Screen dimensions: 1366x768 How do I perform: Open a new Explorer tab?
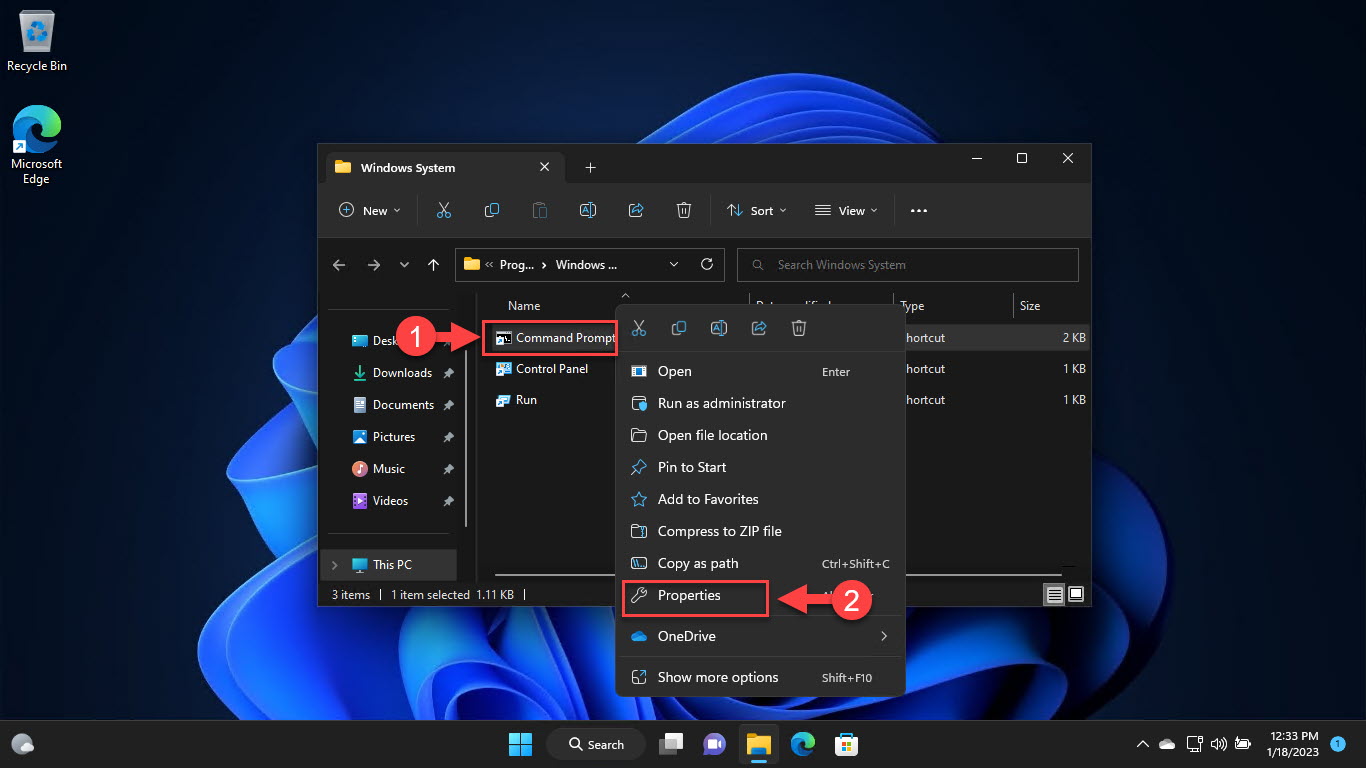590,168
